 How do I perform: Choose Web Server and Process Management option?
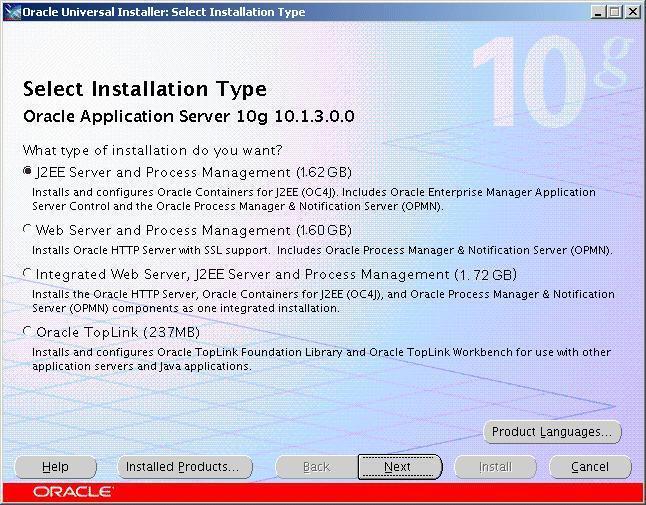27,229
